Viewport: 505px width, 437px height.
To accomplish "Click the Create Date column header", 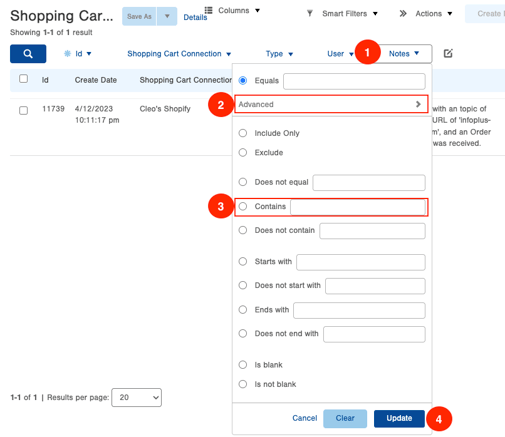I will [x=96, y=80].
